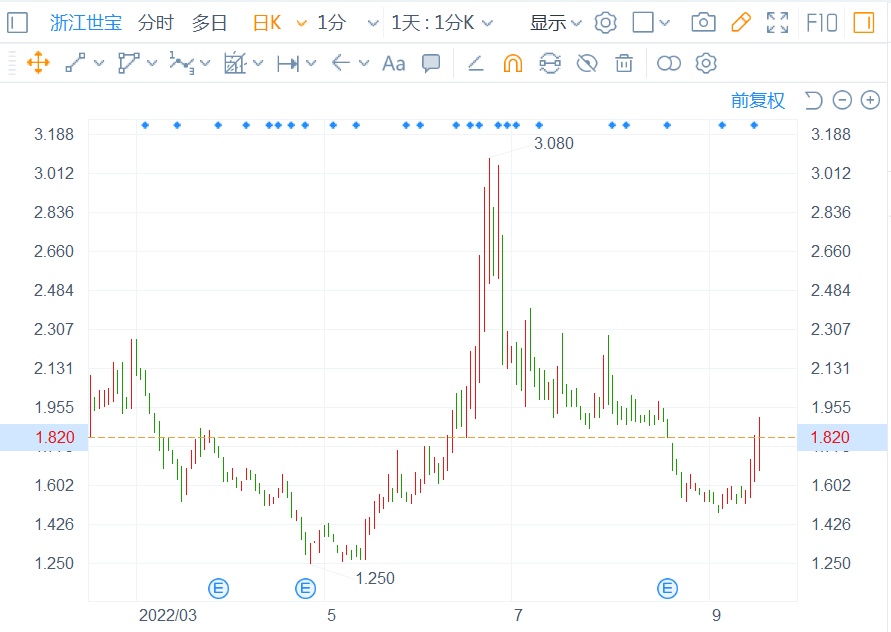The image size is (891, 632).
Task: Click the last blue diamond news marker
Action: [x=754, y=125]
